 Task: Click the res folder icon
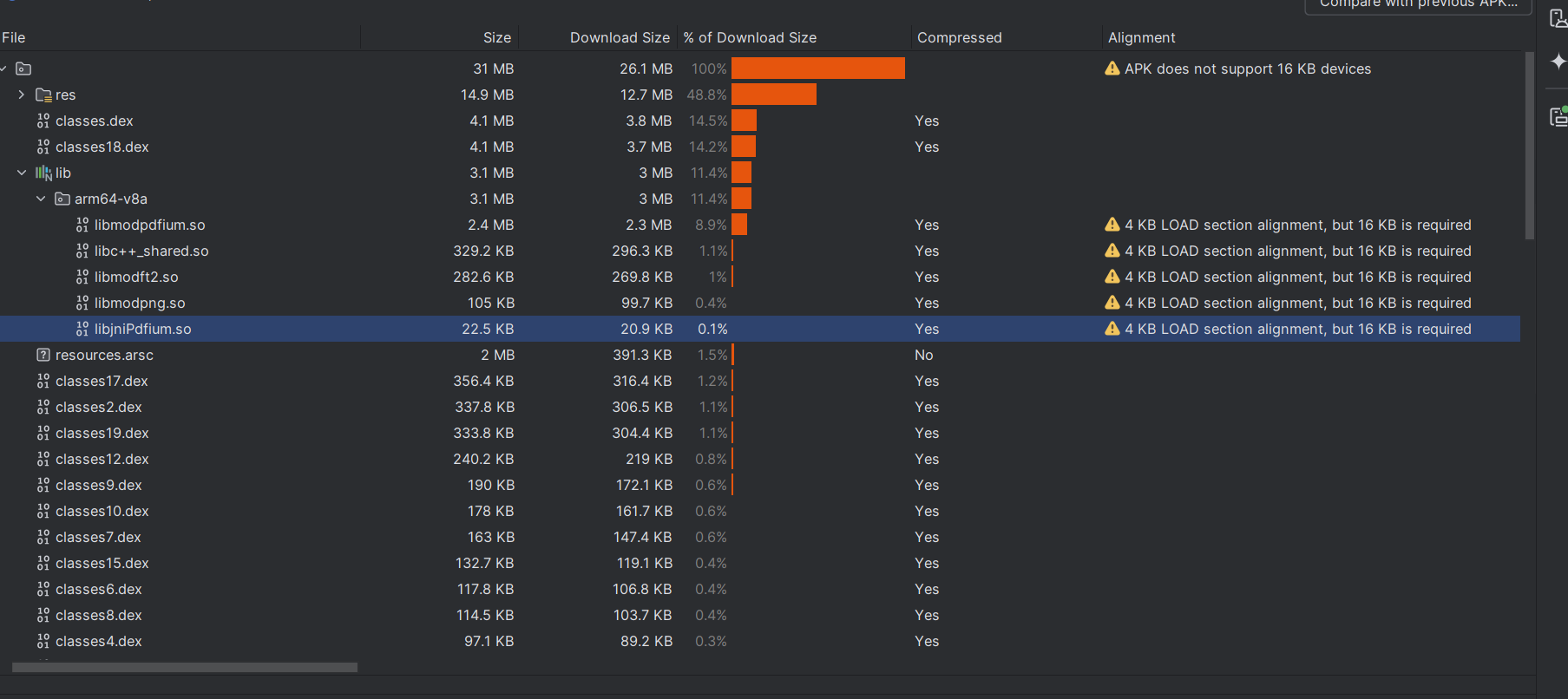tap(43, 95)
